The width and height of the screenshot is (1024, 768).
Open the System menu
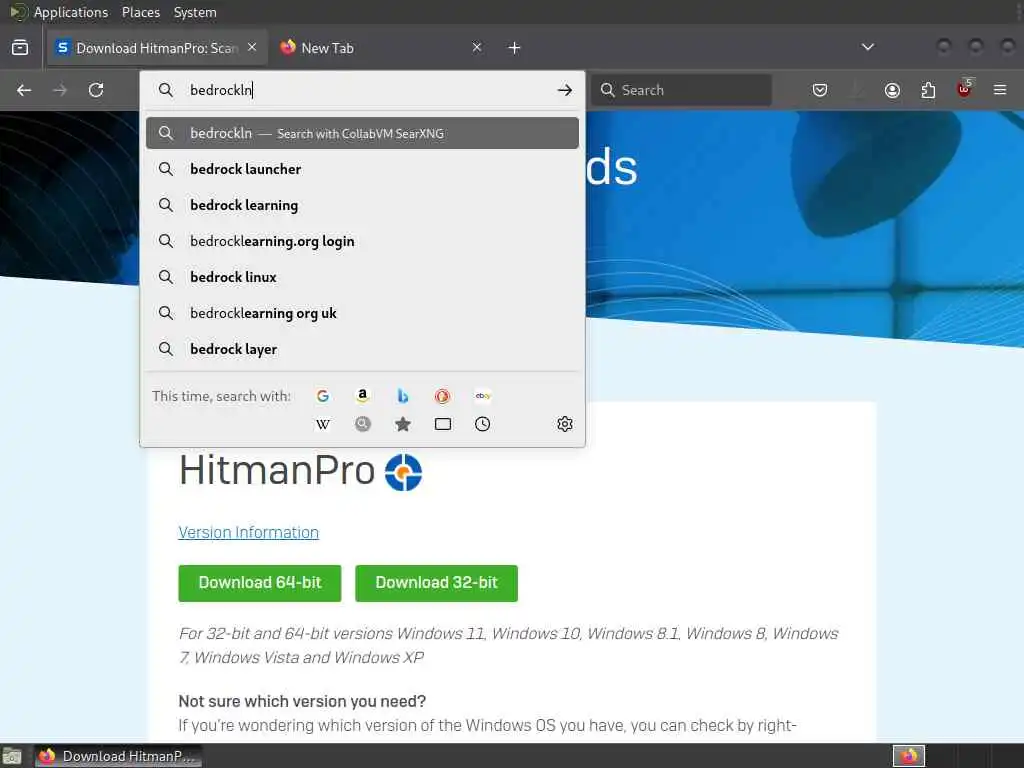[x=195, y=12]
